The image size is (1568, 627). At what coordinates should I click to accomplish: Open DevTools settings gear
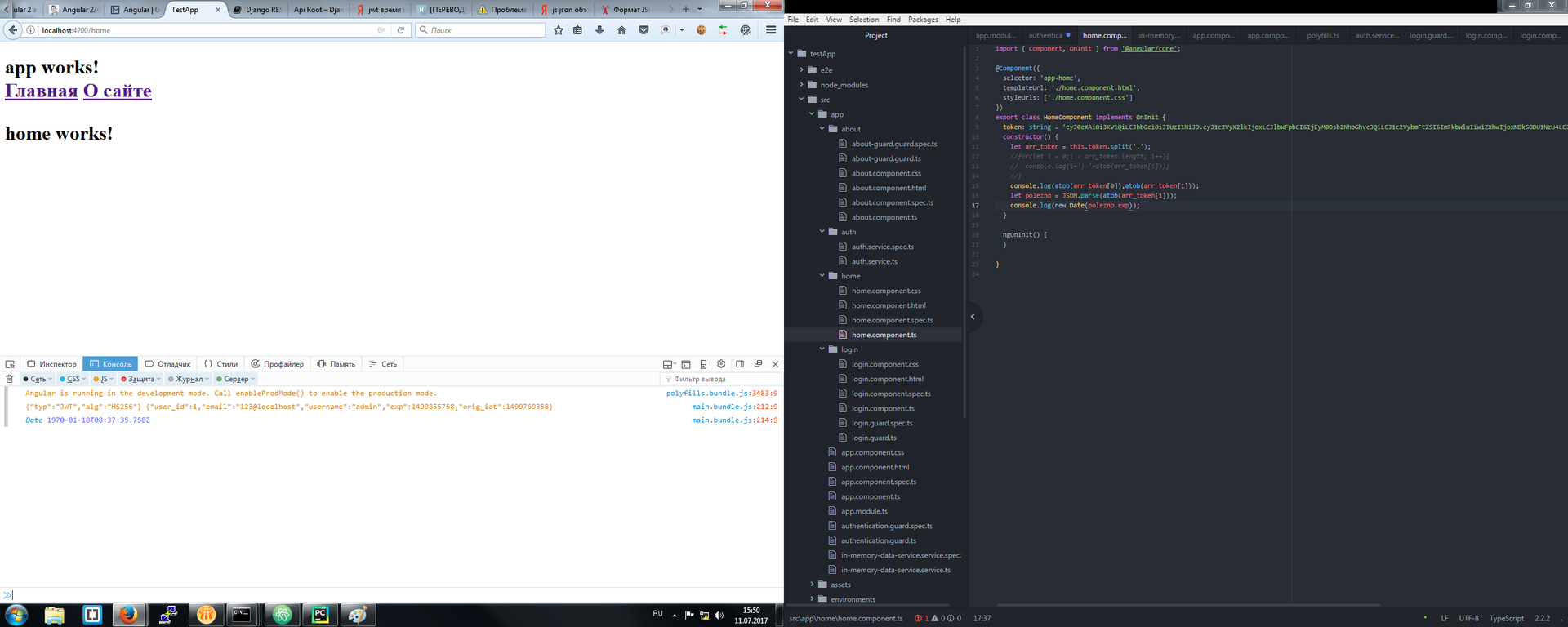[721, 364]
